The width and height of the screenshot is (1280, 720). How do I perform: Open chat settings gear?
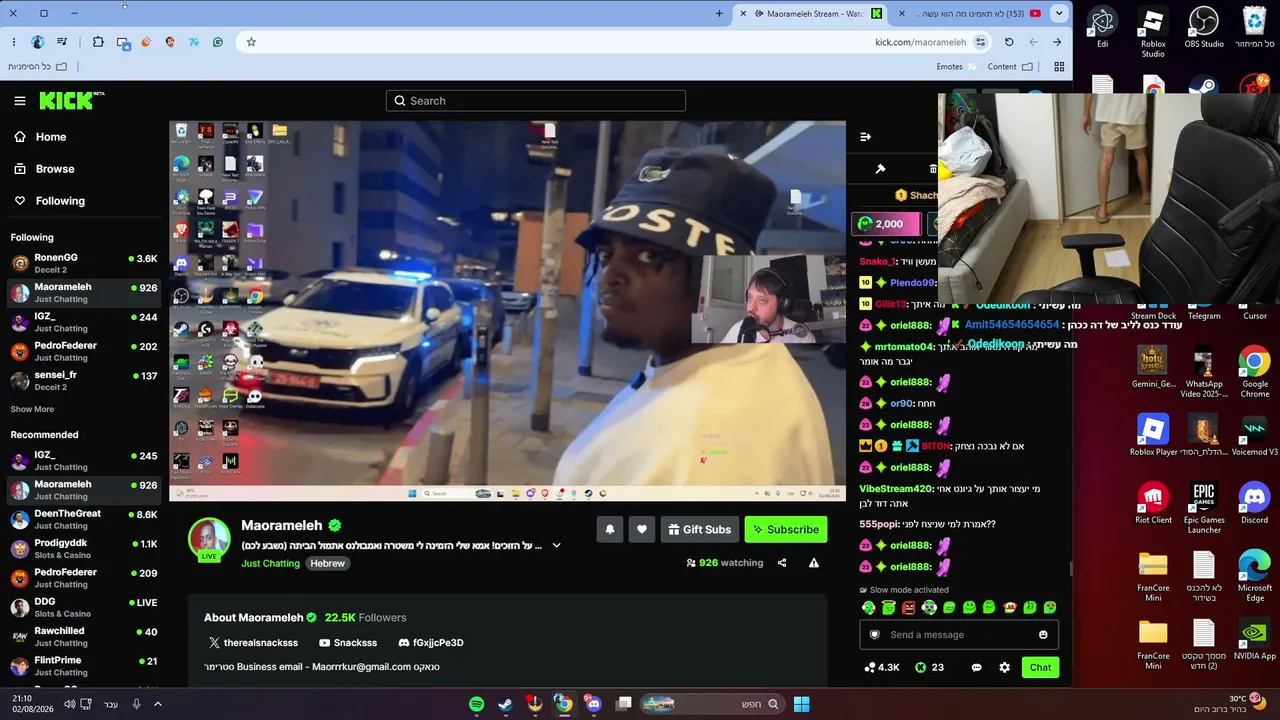(x=1004, y=668)
